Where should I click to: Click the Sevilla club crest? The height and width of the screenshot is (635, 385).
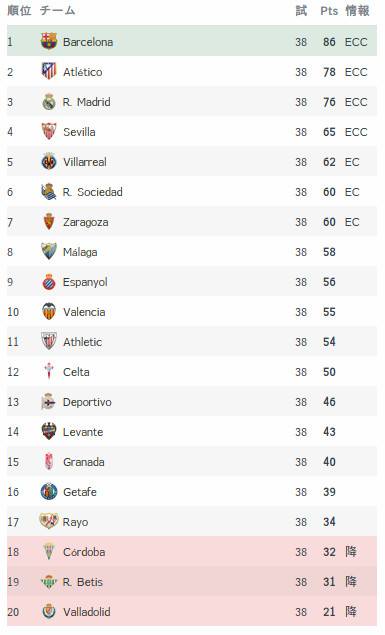[x=49, y=132]
